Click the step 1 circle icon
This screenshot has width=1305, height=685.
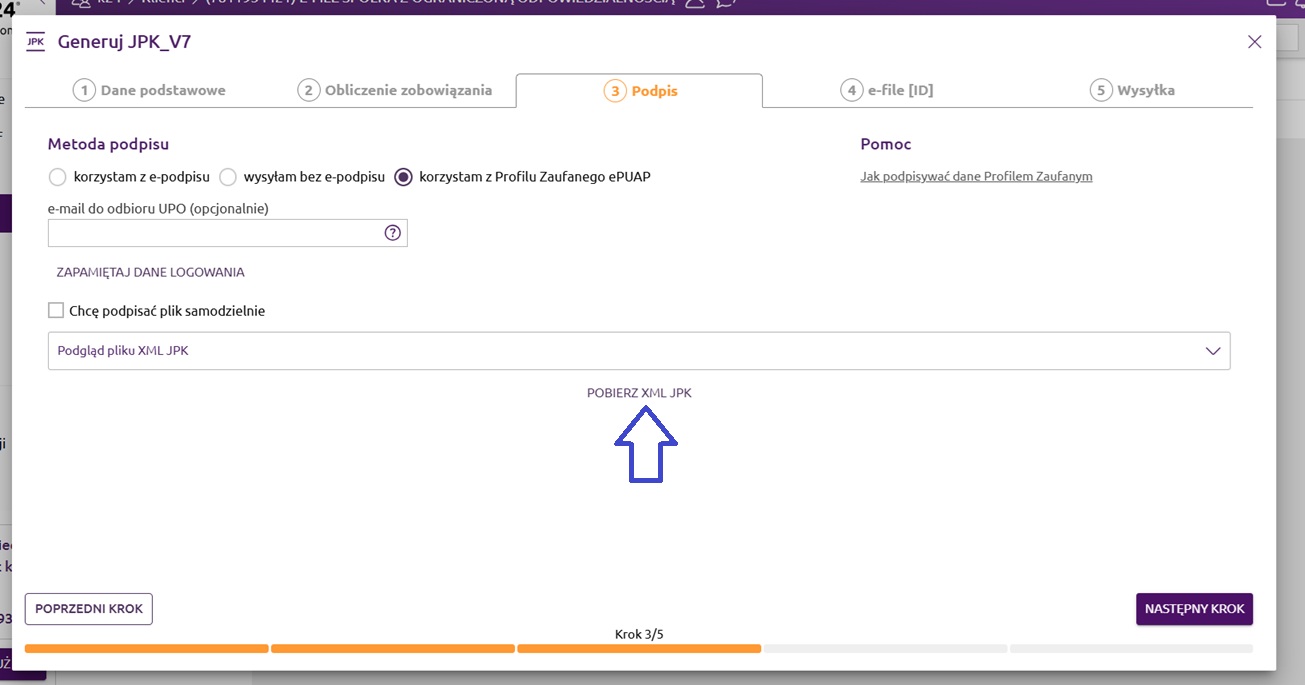pyautogui.click(x=84, y=91)
